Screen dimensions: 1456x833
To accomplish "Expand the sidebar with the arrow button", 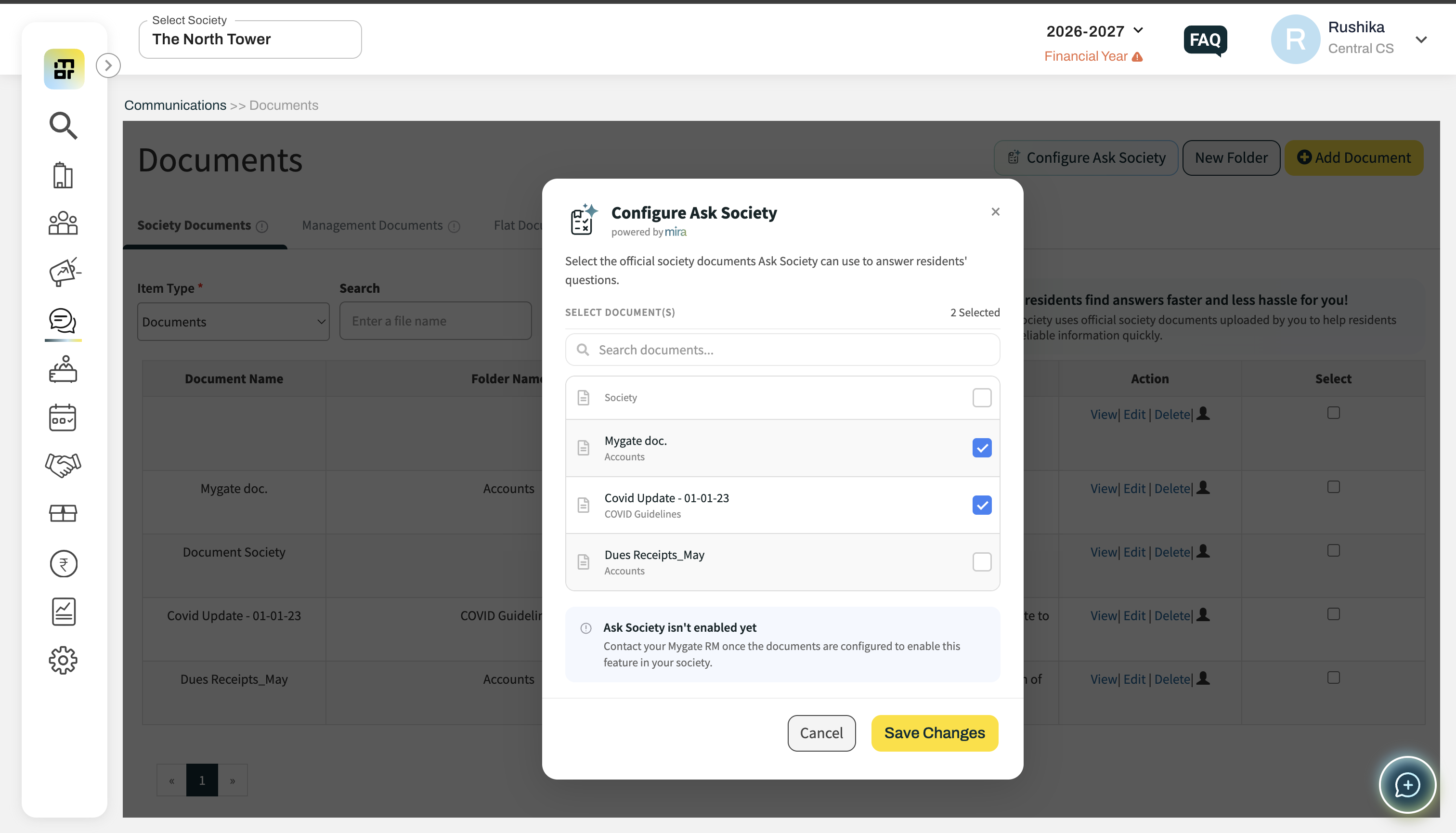I will click(x=108, y=65).
